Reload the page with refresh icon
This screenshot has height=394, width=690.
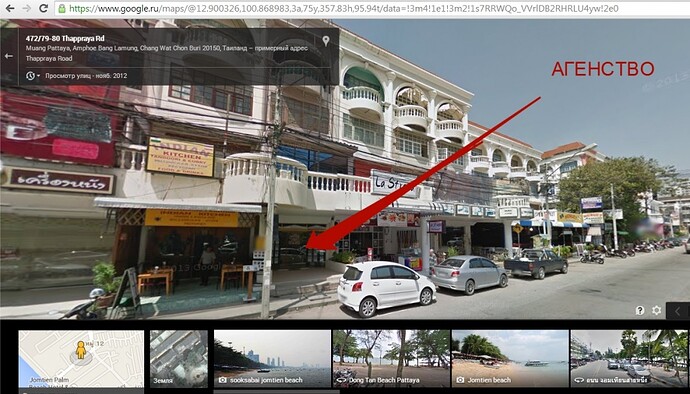coord(44,8)
